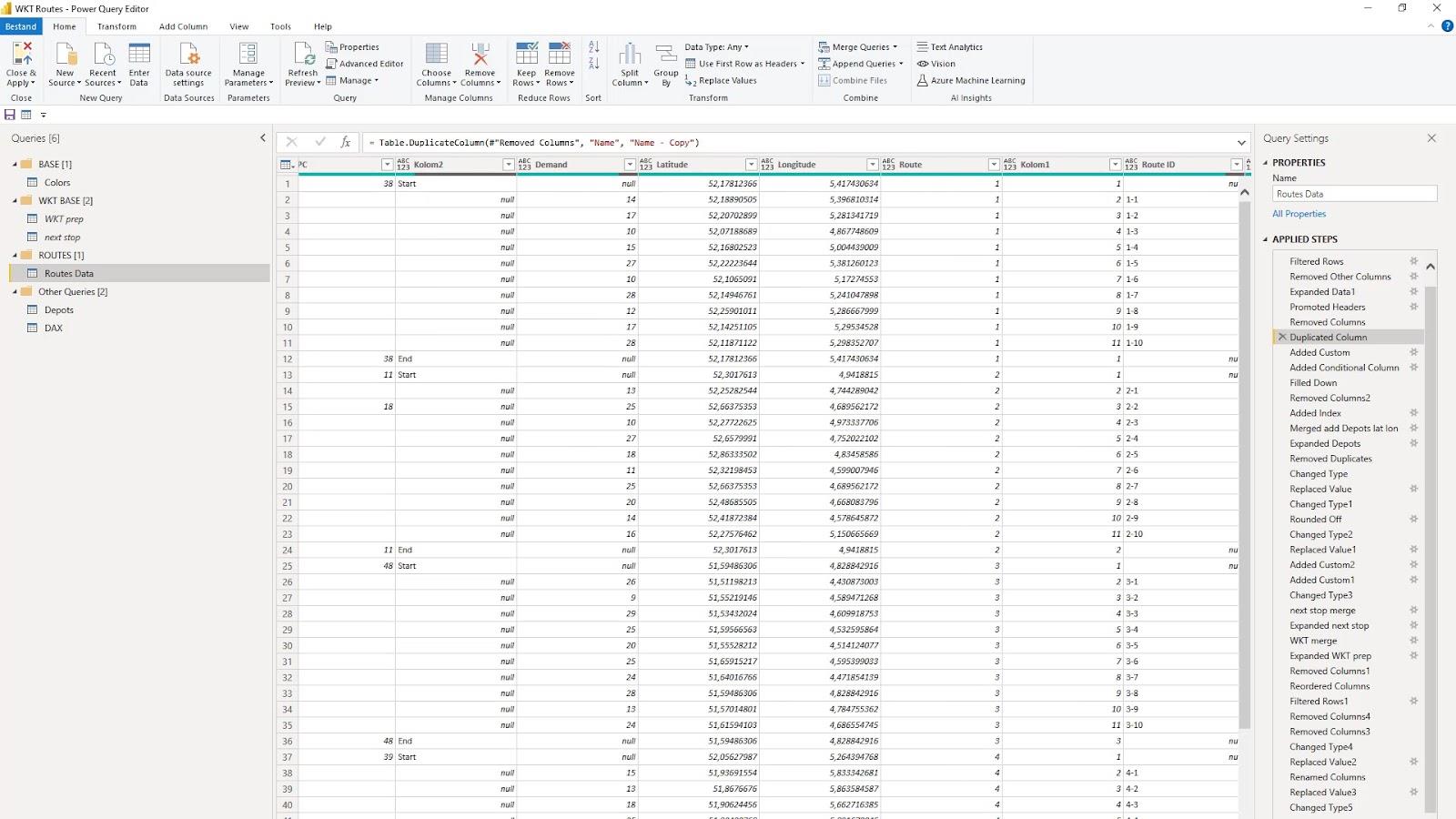The height and width of the screenshot is (819, 1456).
Task: Click the Choose Columns icon
Action: pyautogui.click(x=437, y=53)
